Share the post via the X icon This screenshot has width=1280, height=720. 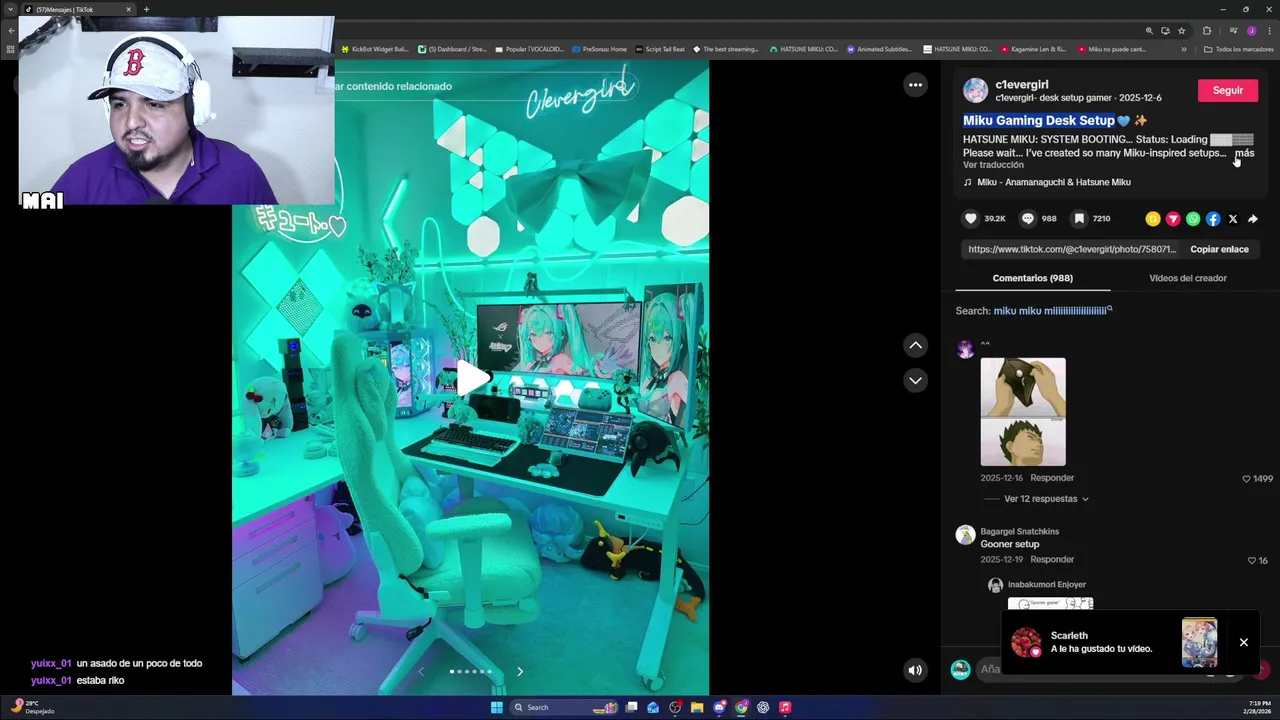pyautogui.click(x=1232, y=218)
